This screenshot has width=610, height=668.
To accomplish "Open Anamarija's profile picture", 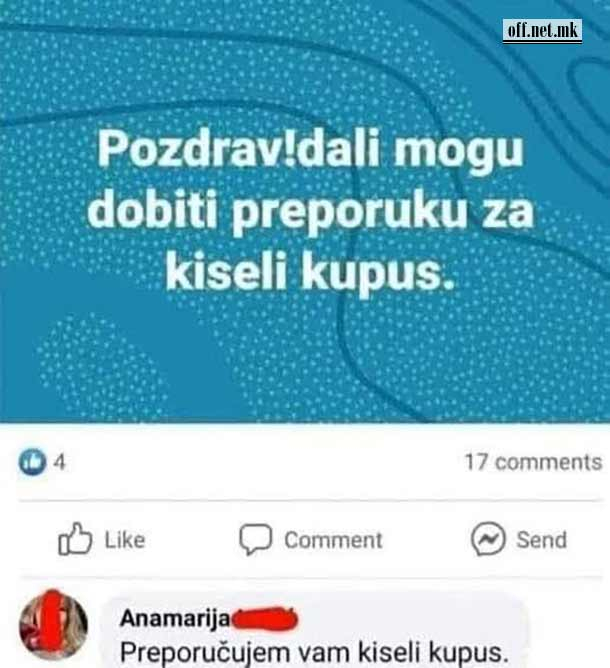I will pos(54,626).
